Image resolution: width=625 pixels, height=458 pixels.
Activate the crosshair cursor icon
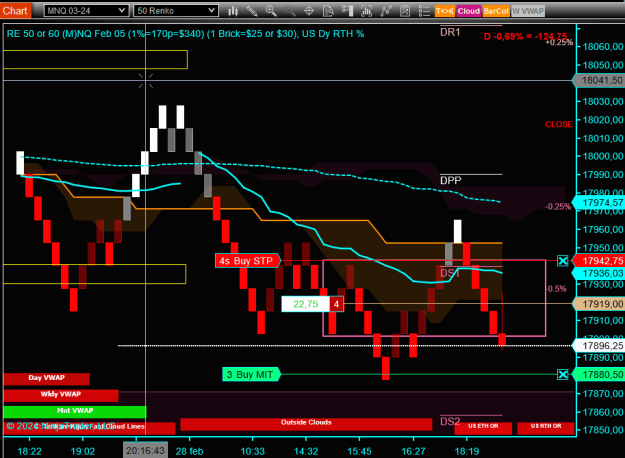[309, 11]
